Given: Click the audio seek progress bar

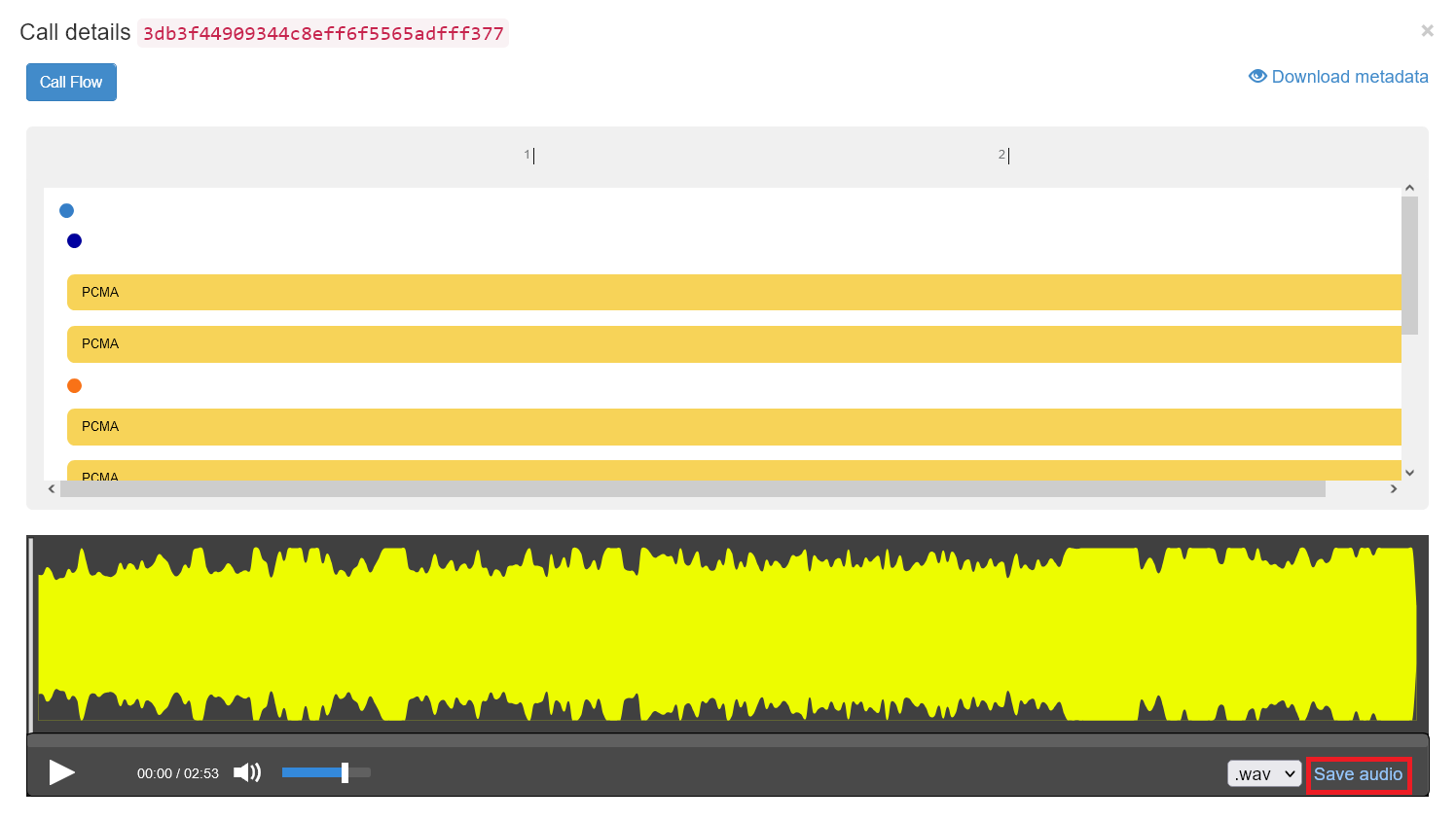Looking at the screenshot, I should click(727, 740).
